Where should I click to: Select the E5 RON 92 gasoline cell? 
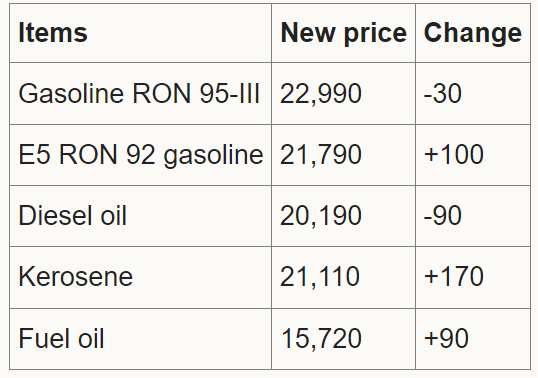pyautogui.click(x=140, y=155)
